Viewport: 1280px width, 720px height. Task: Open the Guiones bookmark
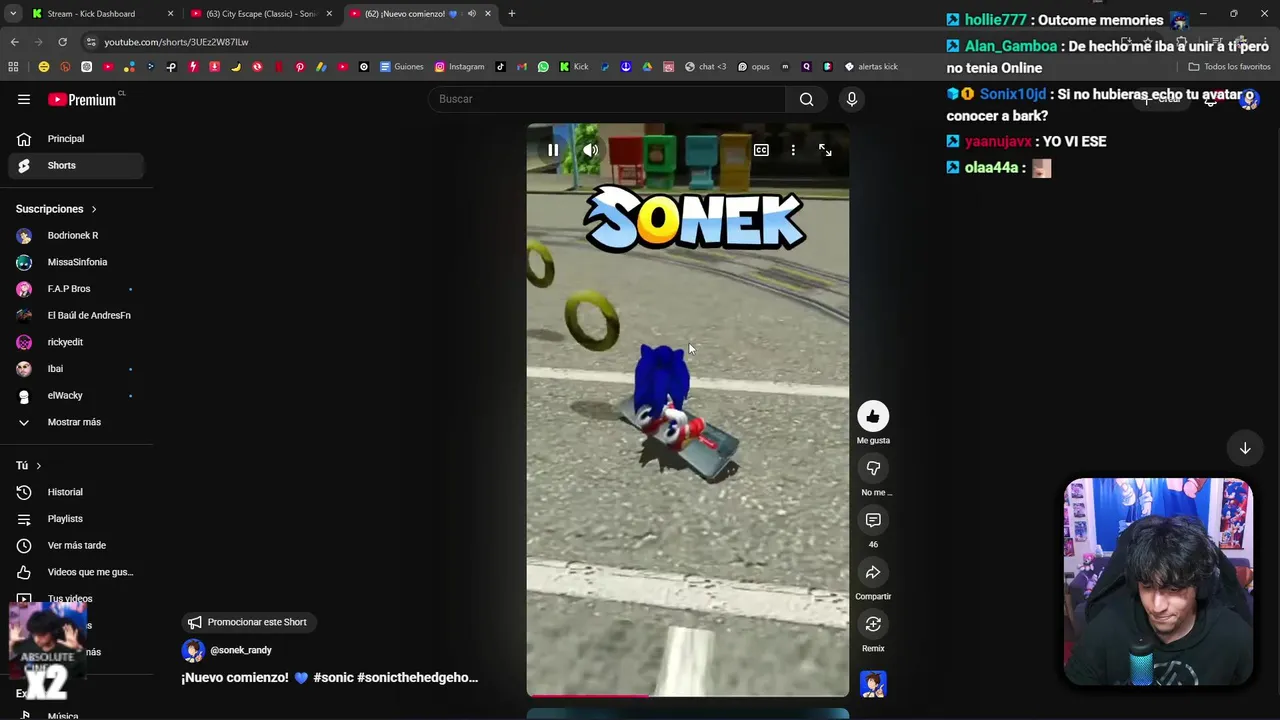click(x=401, y=67)
